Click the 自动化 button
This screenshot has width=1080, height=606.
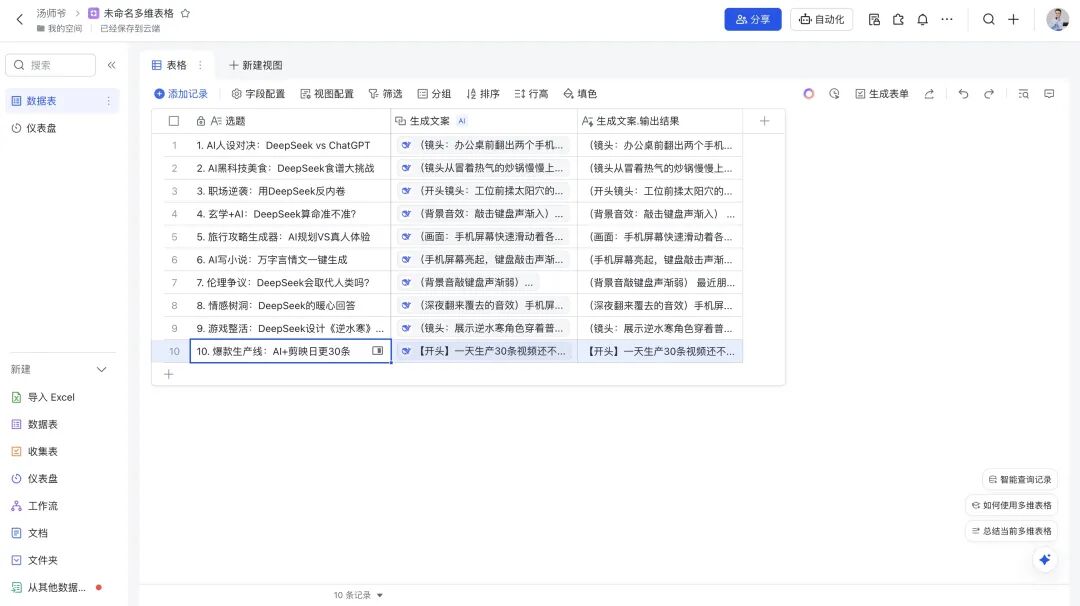click(x=821, y=19)
